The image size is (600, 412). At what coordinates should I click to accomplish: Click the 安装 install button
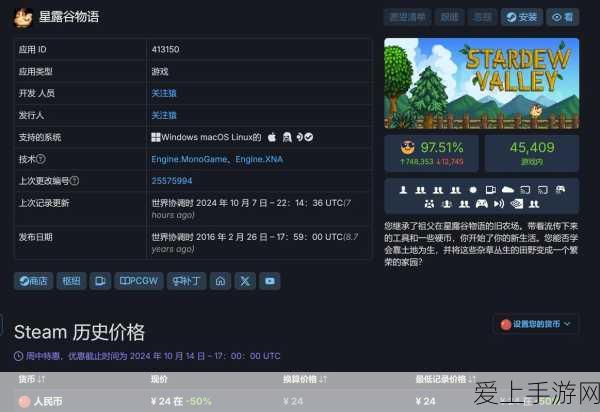[x=522, y=17]
